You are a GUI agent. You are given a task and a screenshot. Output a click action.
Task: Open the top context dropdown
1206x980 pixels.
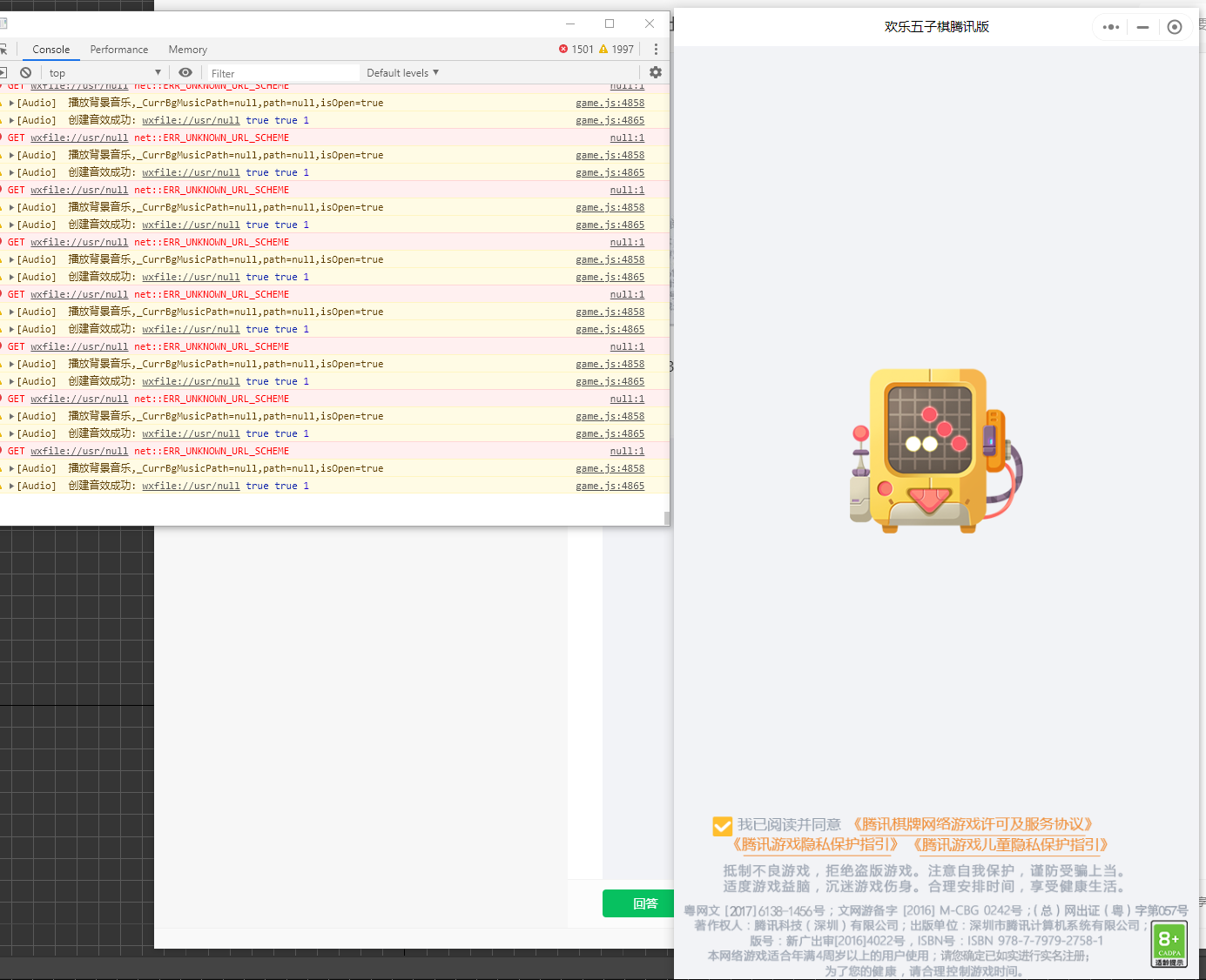click(x=104, y=73)
